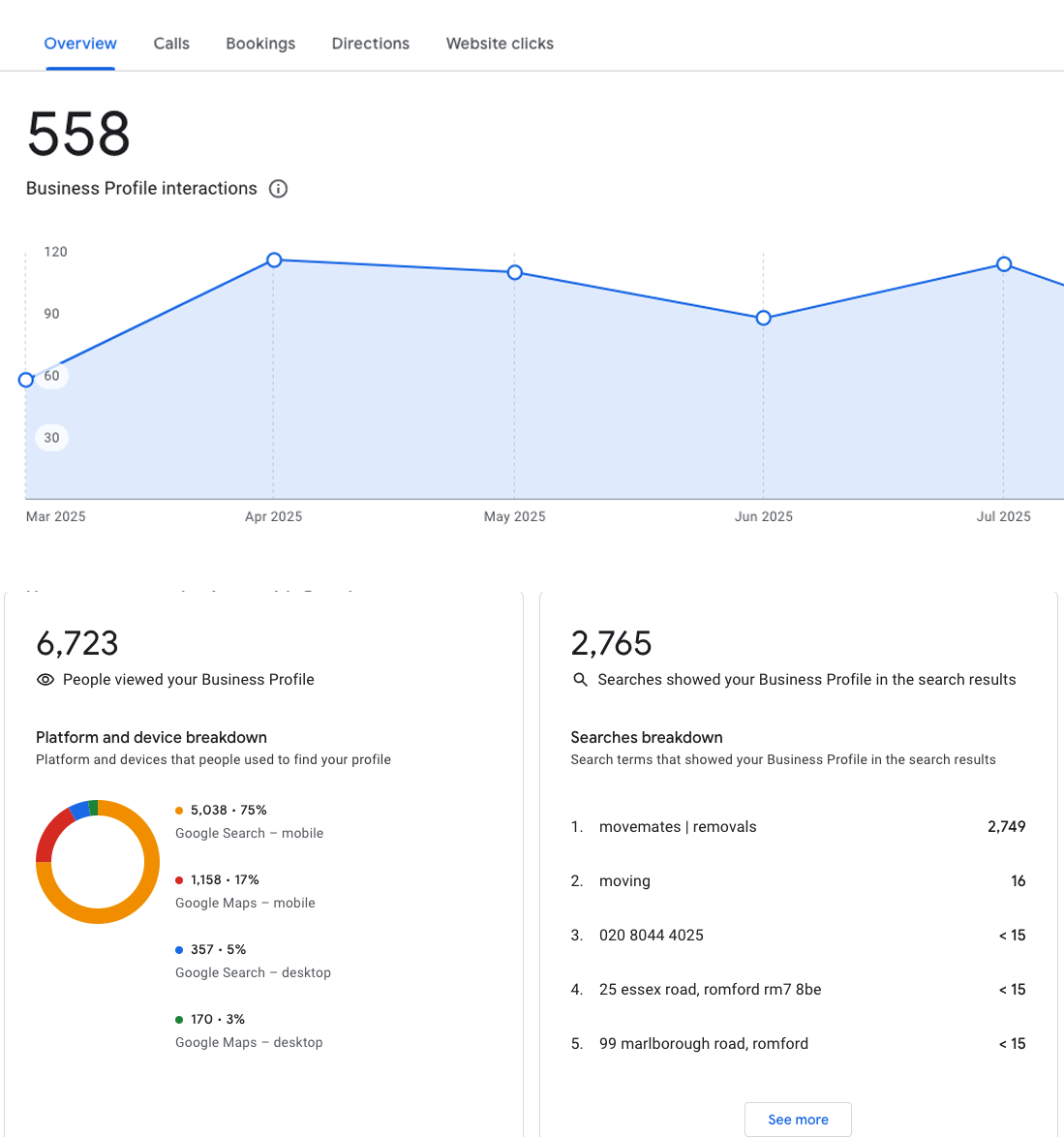Click the Mar 2025 starting data point

point(26,380)
